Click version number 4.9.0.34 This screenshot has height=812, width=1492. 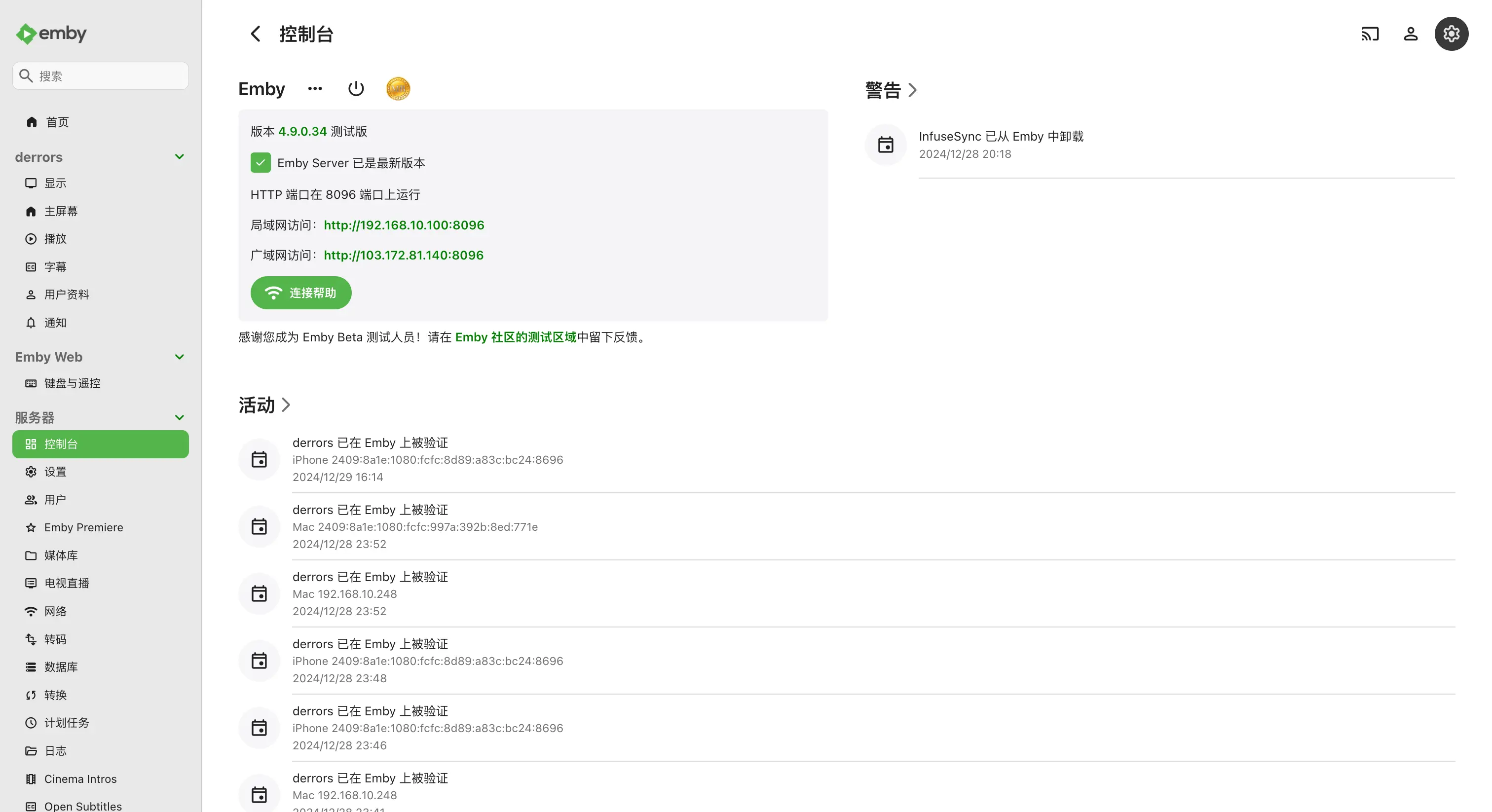point(302,132)
